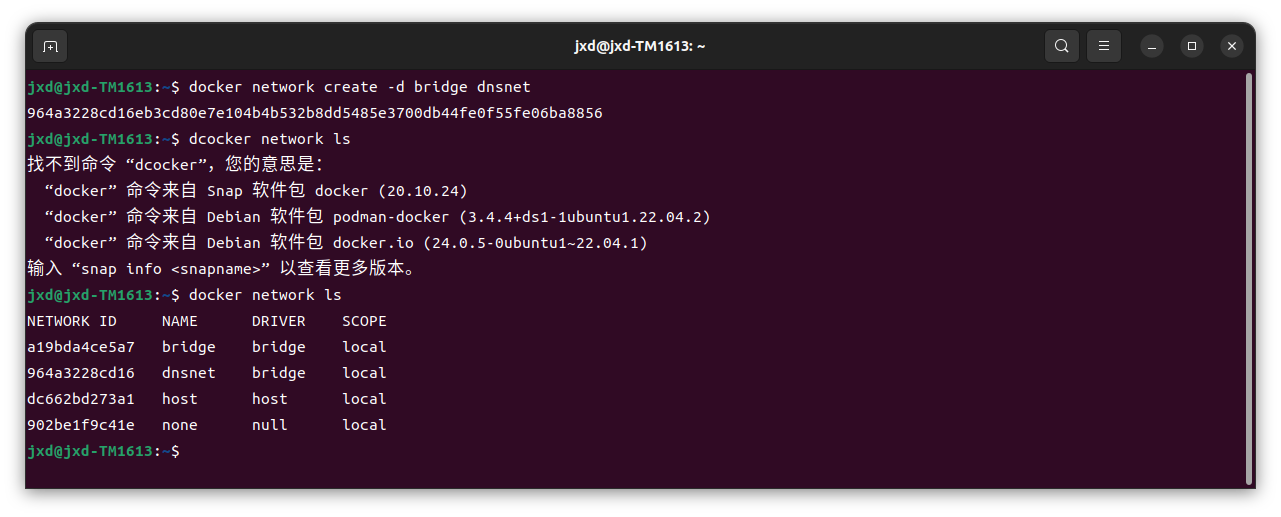Screen dimensions: 1281x517
Task: Open the hamburger menu
Action: coord(1104,46)
